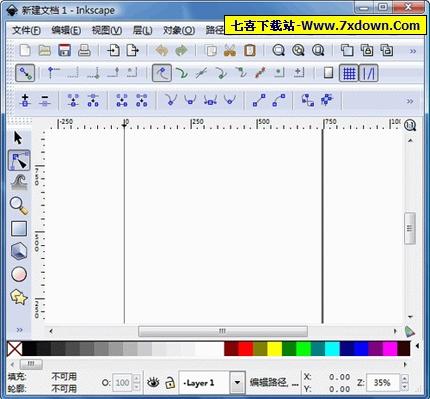Insert new node with the plus node icon
The image size is (430, 399).
point(25,100)
